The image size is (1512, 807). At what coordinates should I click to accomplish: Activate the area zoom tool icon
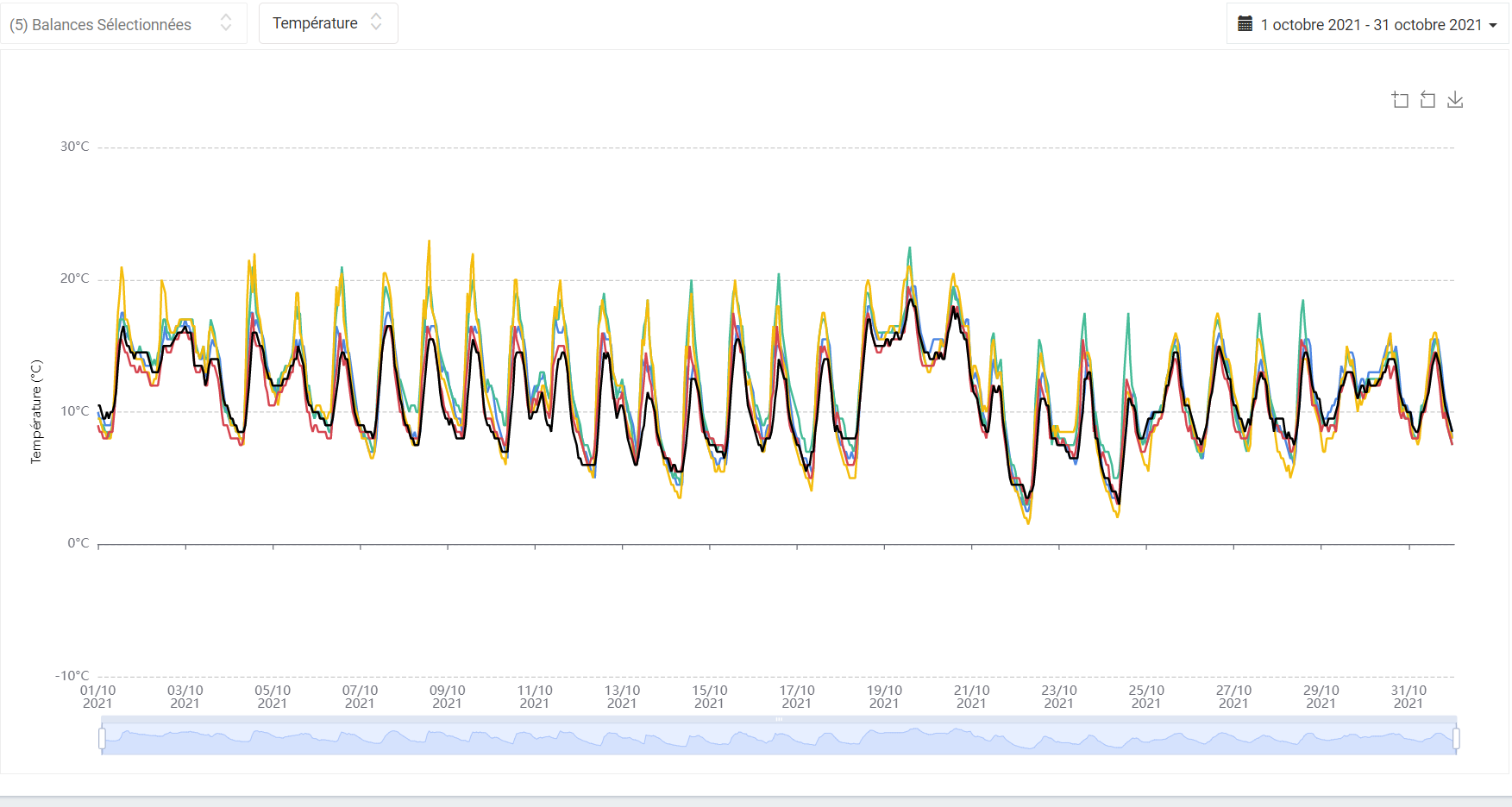pyautogui.click(x=1401, y=100)
